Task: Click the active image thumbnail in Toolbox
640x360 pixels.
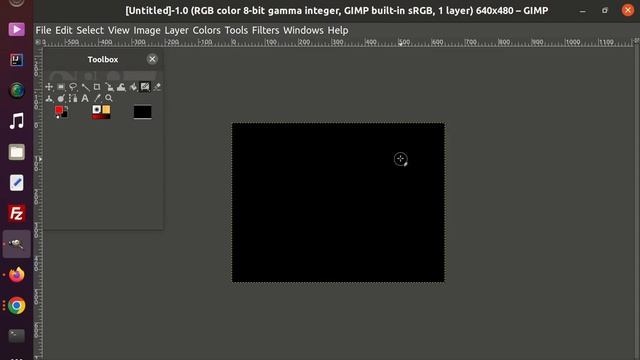Action: [x=142, y=112]
